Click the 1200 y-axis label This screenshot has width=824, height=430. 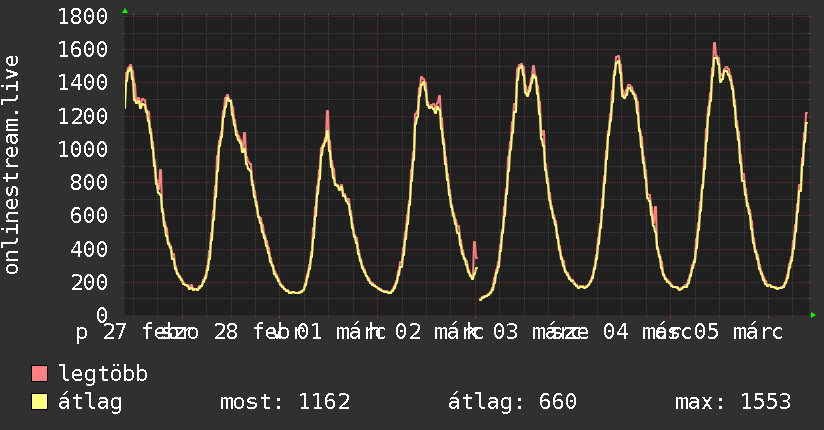[83, 116]
